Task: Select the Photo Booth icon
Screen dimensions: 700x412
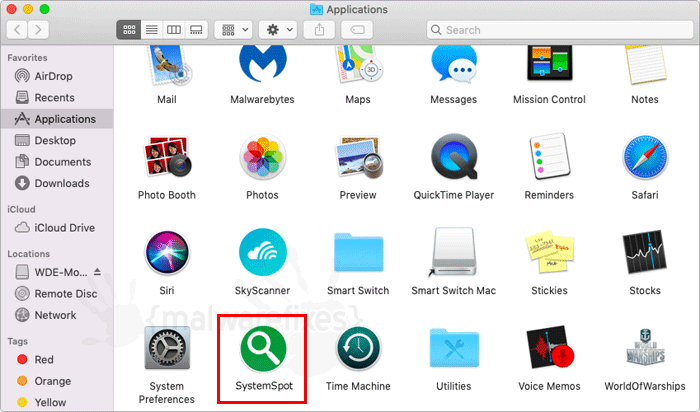Action: [167, 156]
